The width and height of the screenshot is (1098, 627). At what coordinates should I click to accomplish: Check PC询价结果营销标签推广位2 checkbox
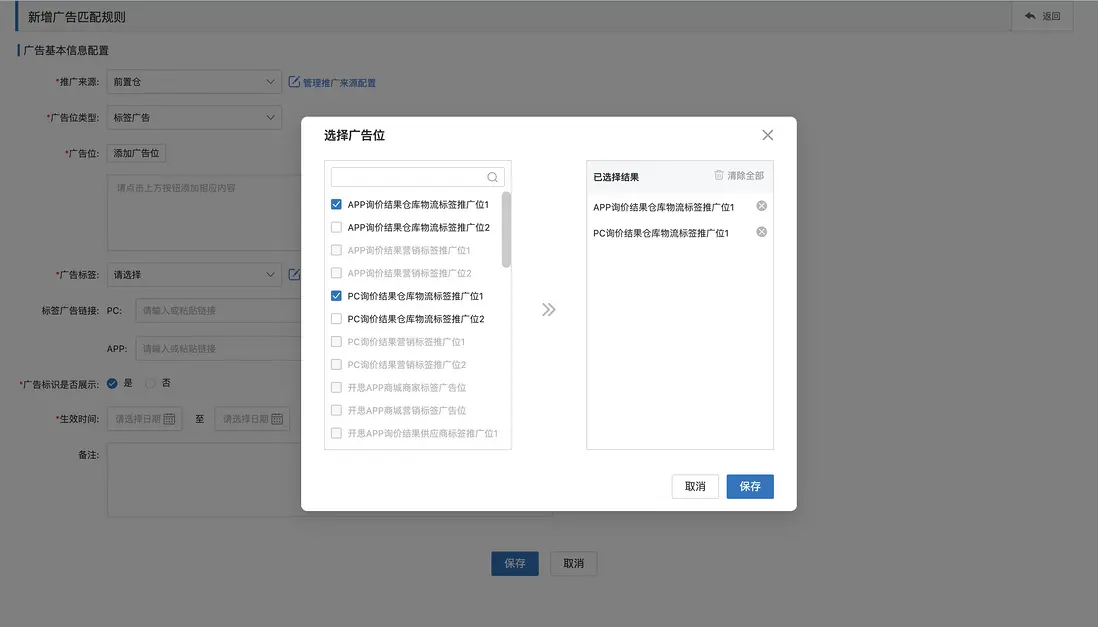336,364
